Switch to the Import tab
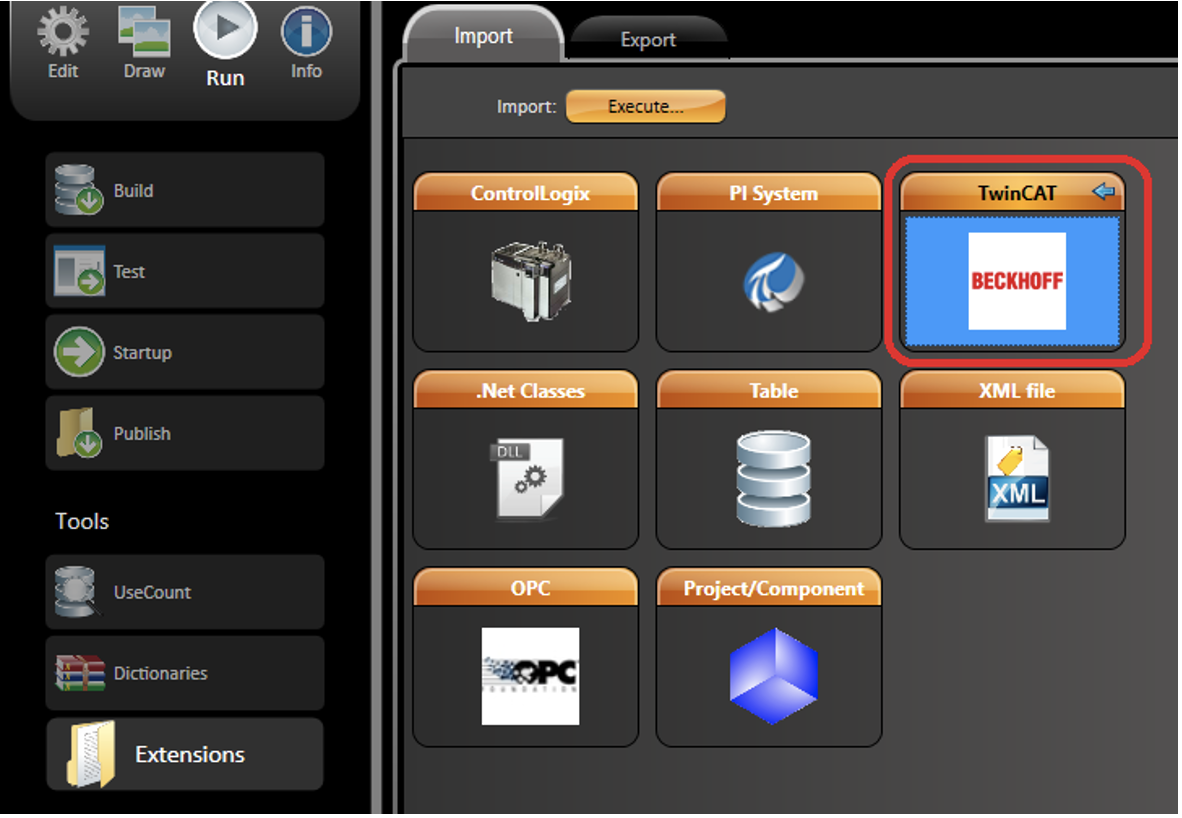1182x818 pixels. pos(483,35)
